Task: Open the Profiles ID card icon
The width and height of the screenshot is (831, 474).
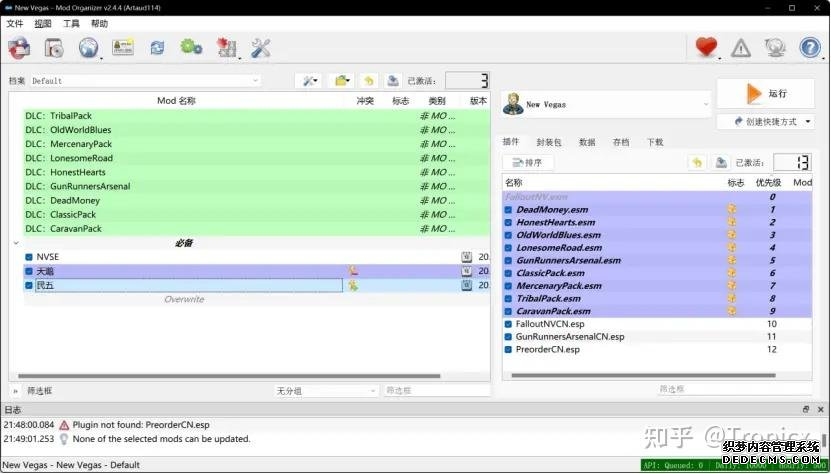Action: coord(123,47)
